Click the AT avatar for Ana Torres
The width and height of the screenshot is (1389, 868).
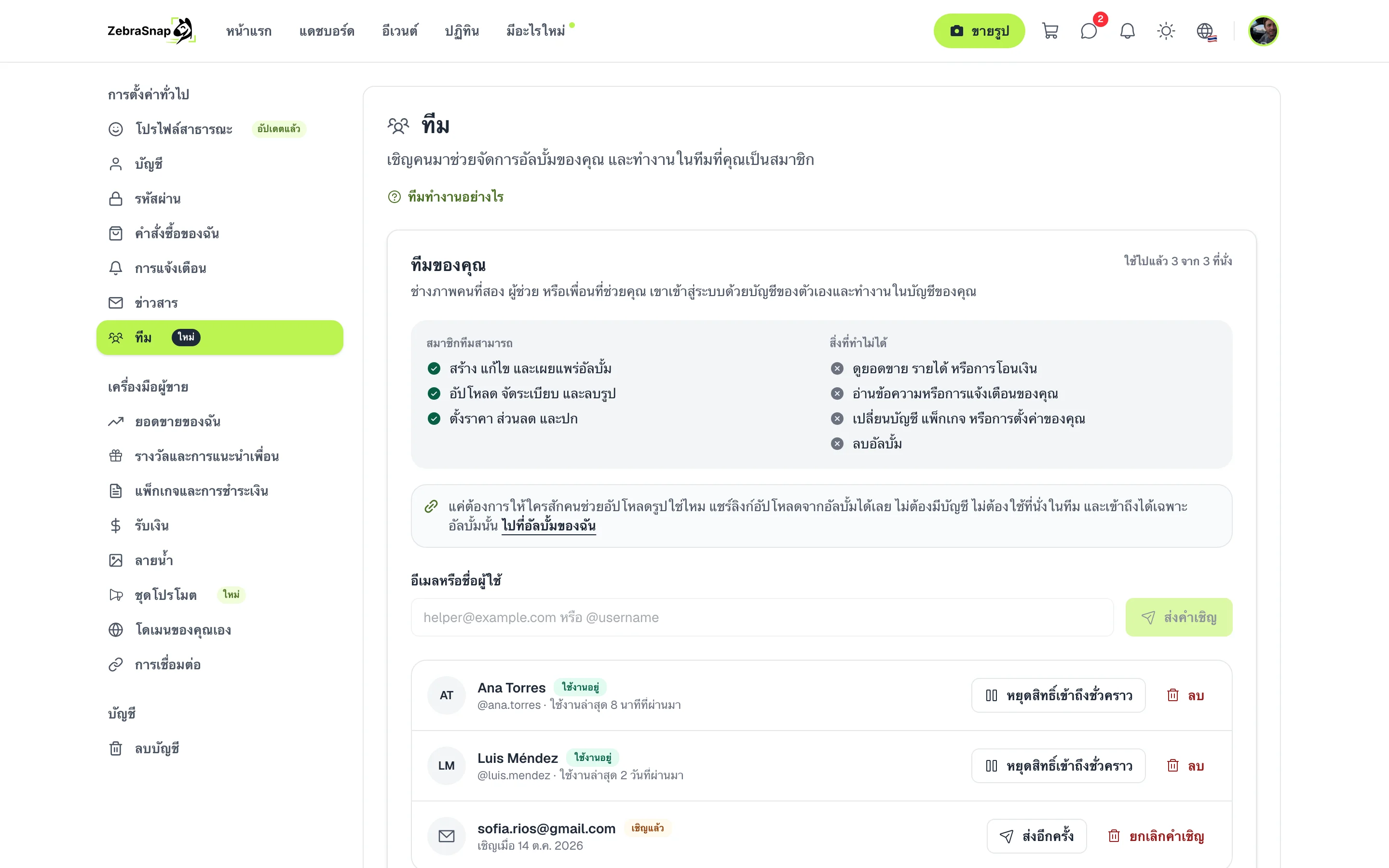click(x=447, y=695)
